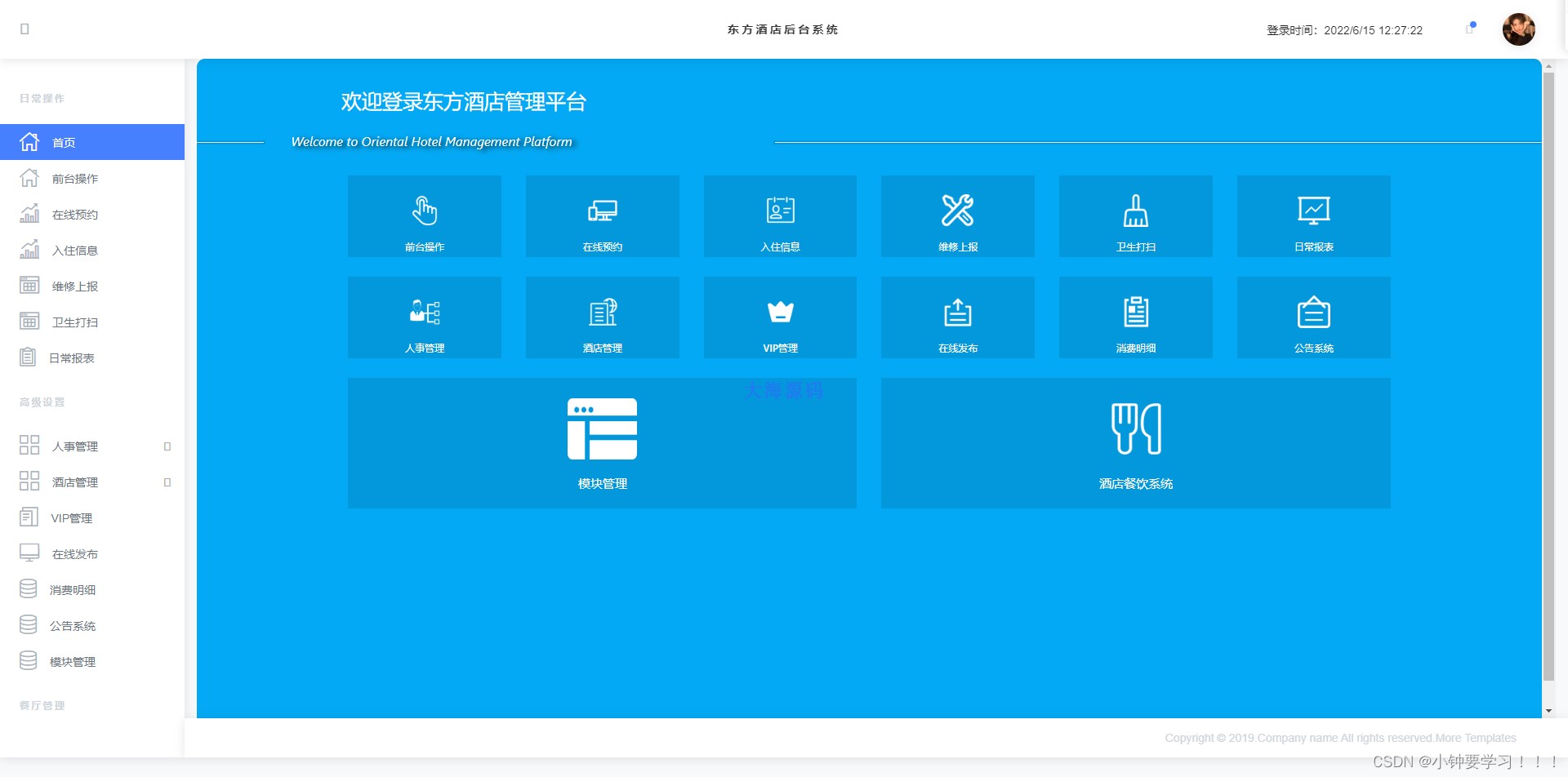
Task: Go to 在线预约 in the sidebar
Action: point(75,215)
